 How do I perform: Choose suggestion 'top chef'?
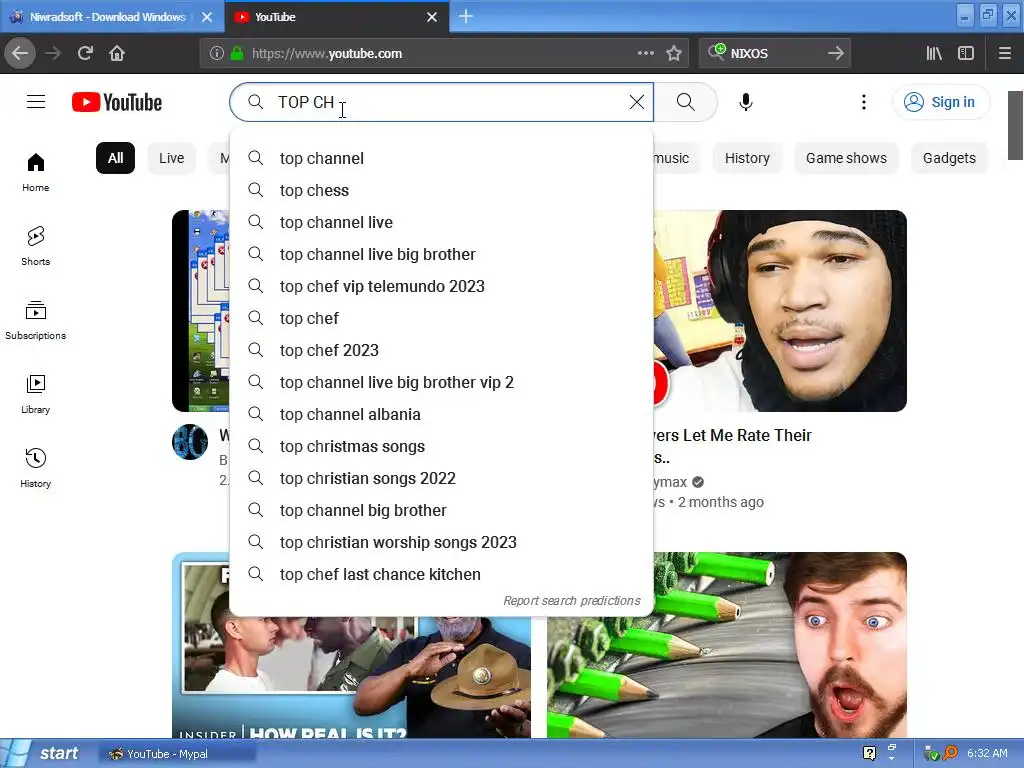coord(441,318)
